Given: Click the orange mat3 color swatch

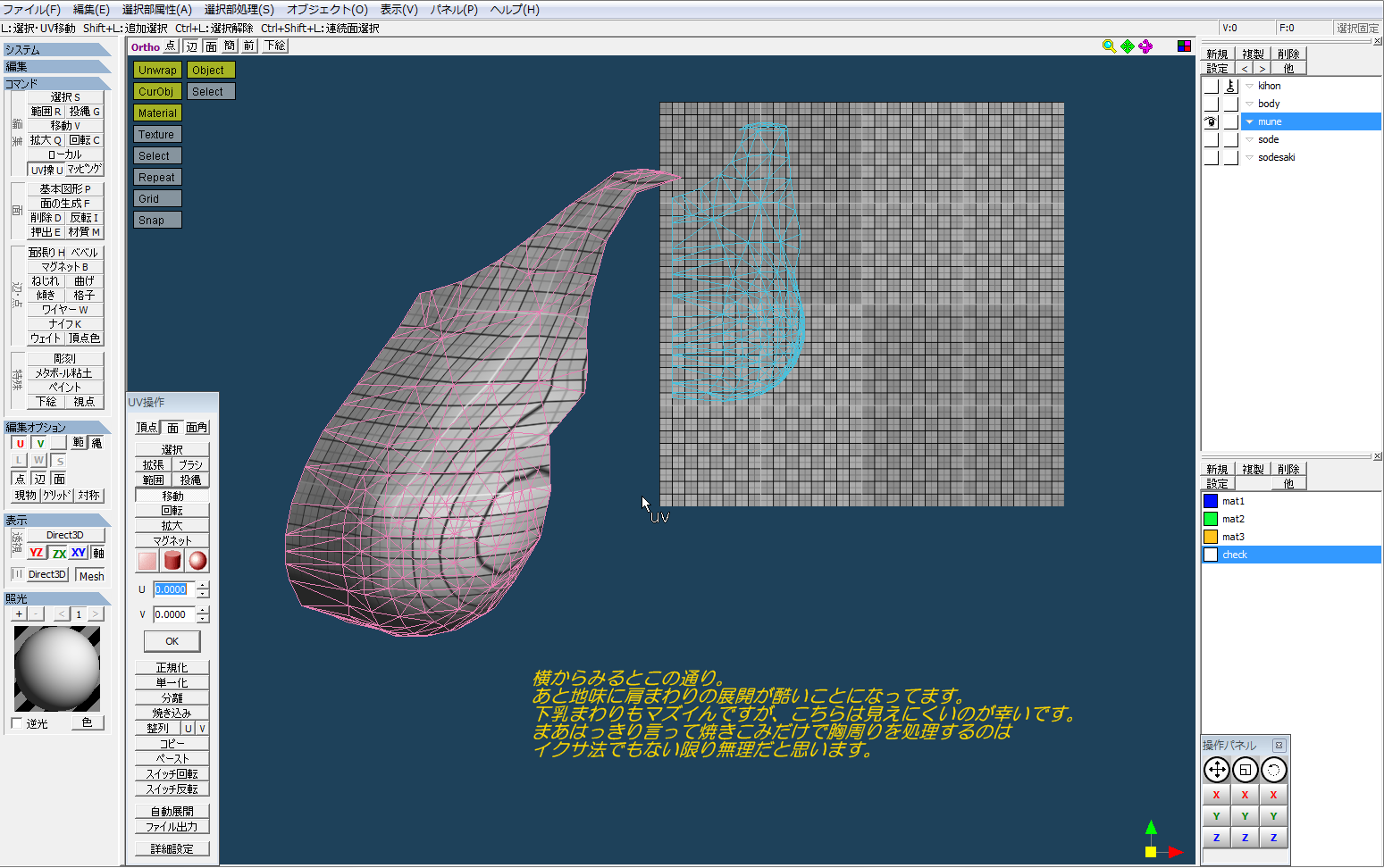Looking at the screenshot, I should [1211, 537].
